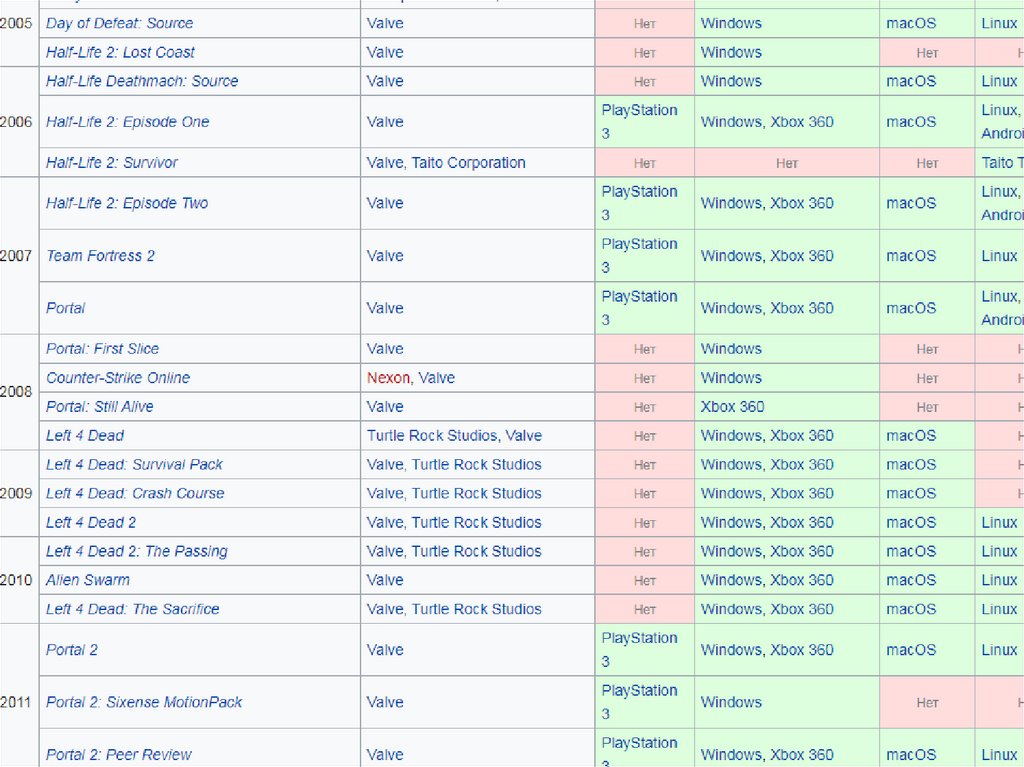Open Valve link in Counter-Strike Online row

point(436,378)
